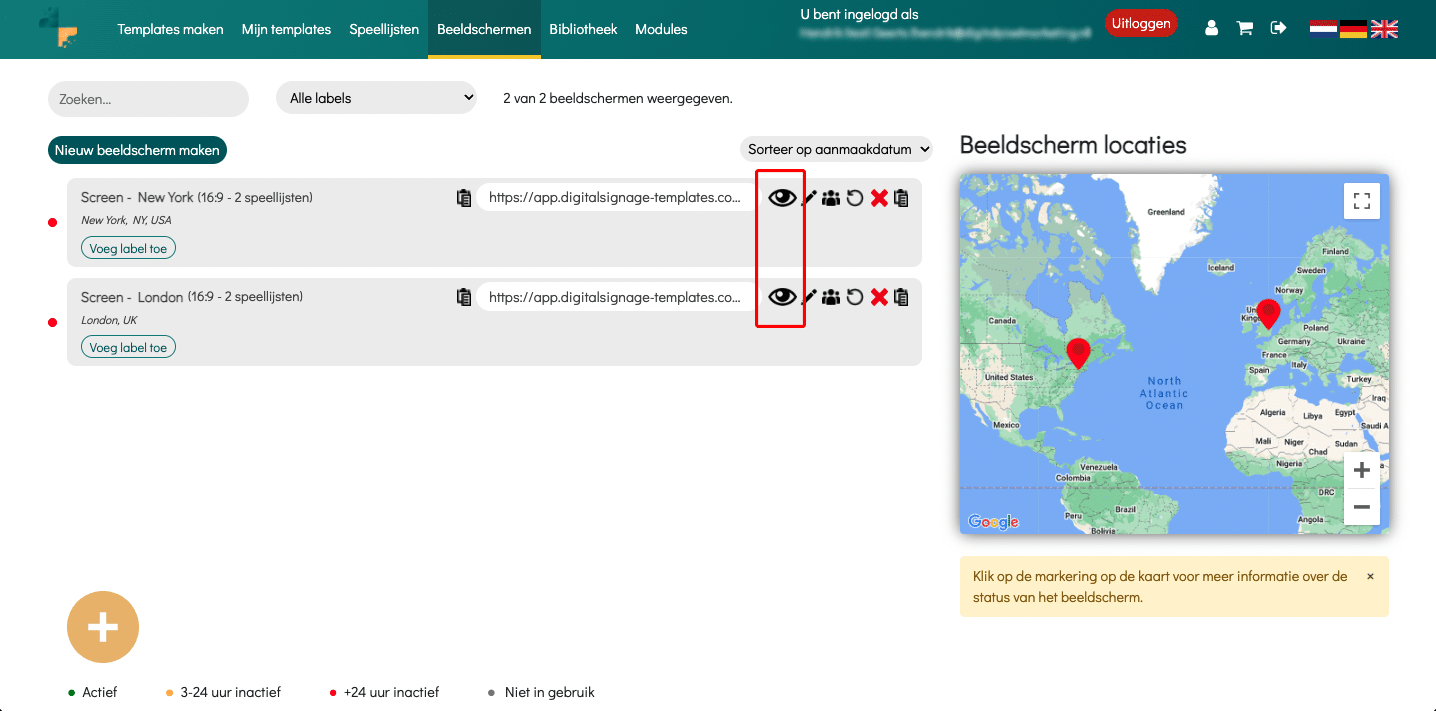Go to the Bibliotheek tab
The width and height of the screenshot is (1436, 711).
[x=583, y=29]
